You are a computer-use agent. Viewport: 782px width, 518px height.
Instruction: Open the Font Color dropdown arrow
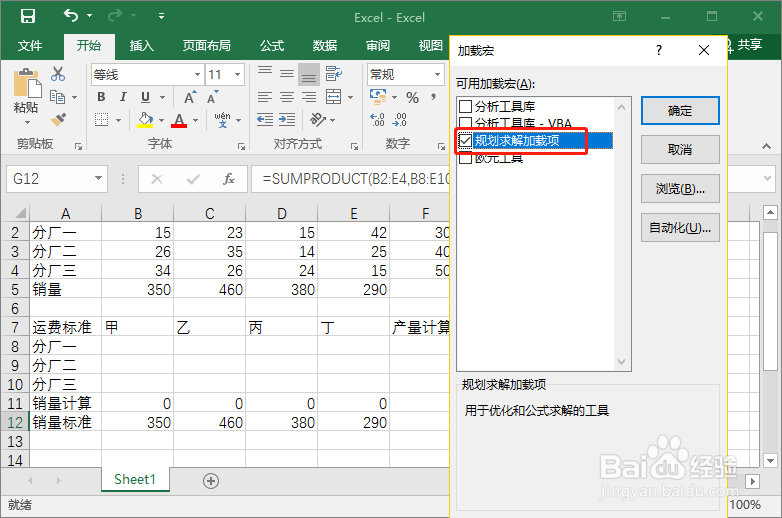click(x=196, y=120)
